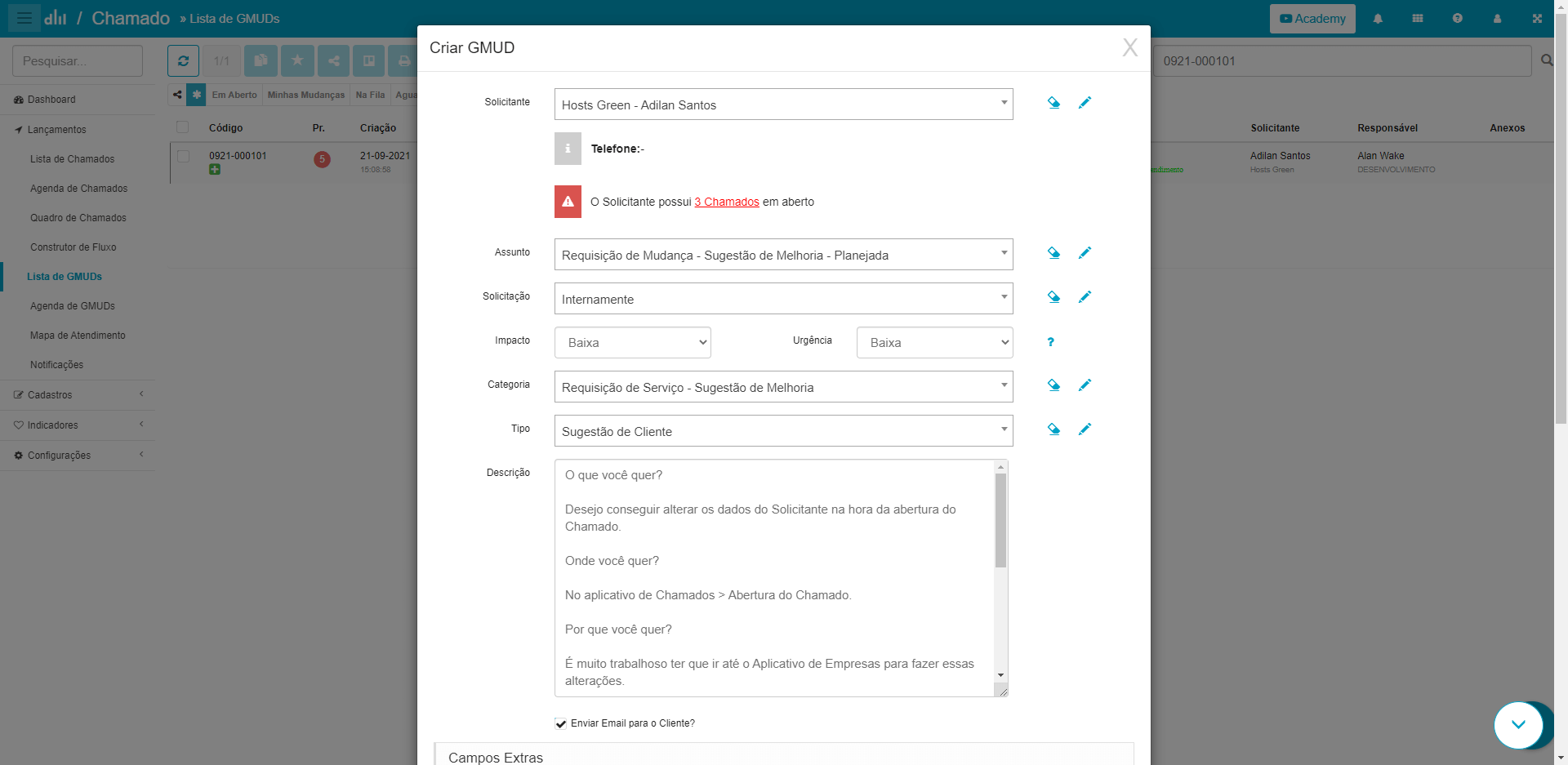1568x765 pixels.
Task: Click the round chevron-down floating button
Action: (x=1518, y=724)
